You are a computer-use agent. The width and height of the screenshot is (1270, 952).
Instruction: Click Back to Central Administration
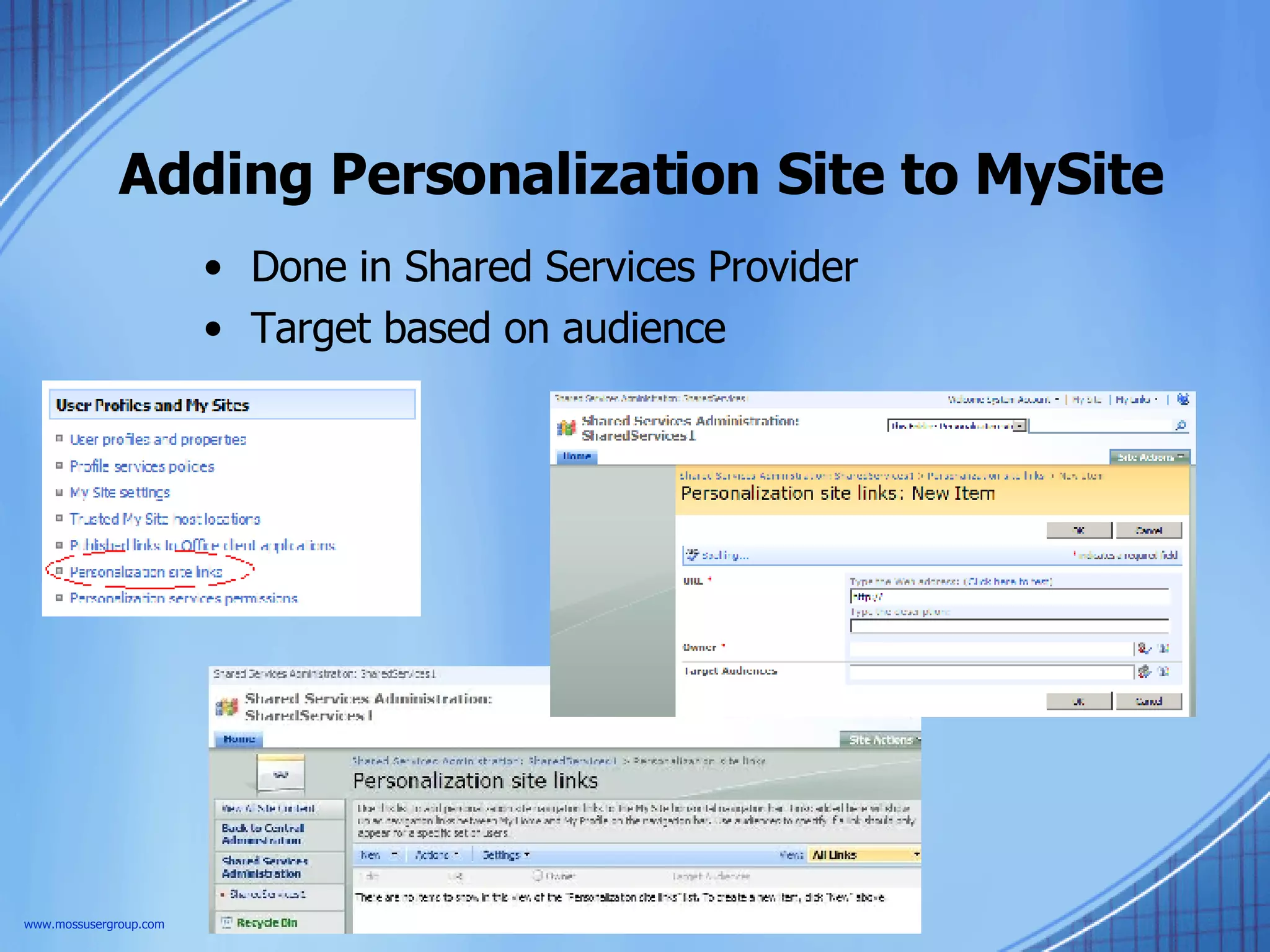click(263, 834)
